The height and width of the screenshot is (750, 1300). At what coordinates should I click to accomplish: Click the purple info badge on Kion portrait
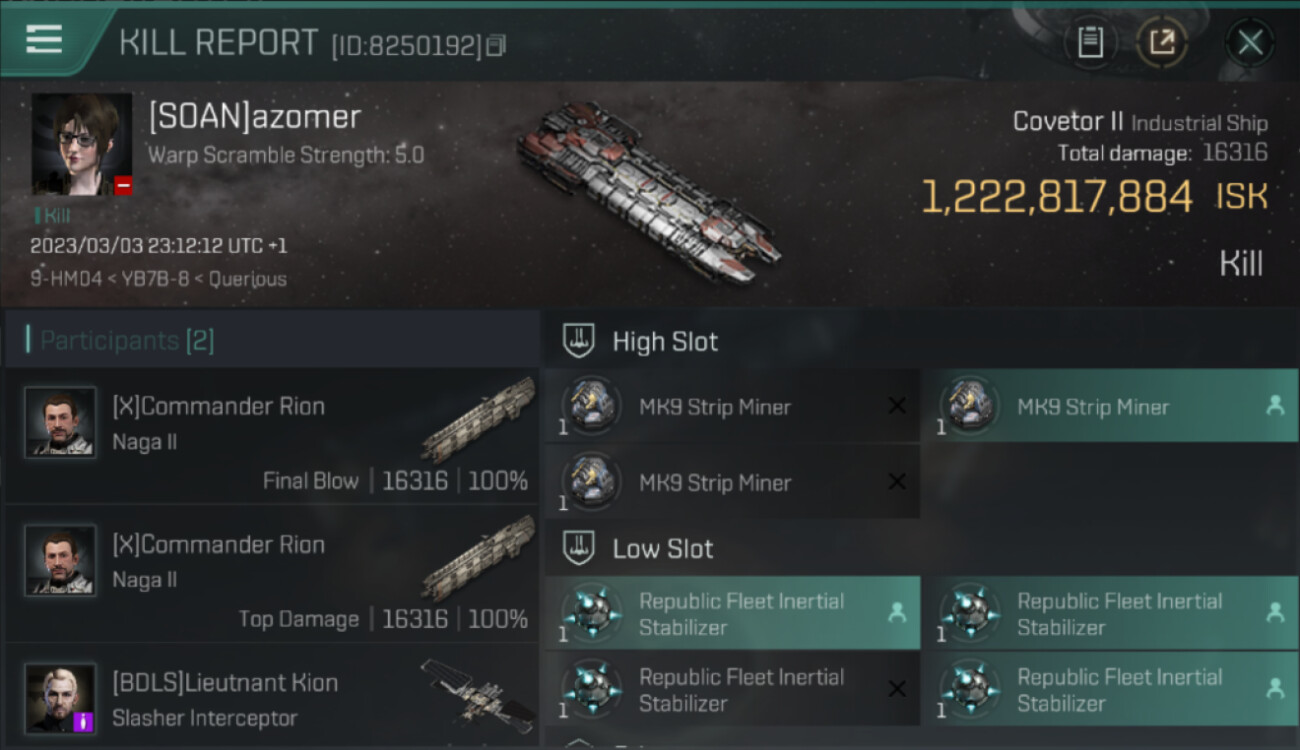tap(84, 721)
